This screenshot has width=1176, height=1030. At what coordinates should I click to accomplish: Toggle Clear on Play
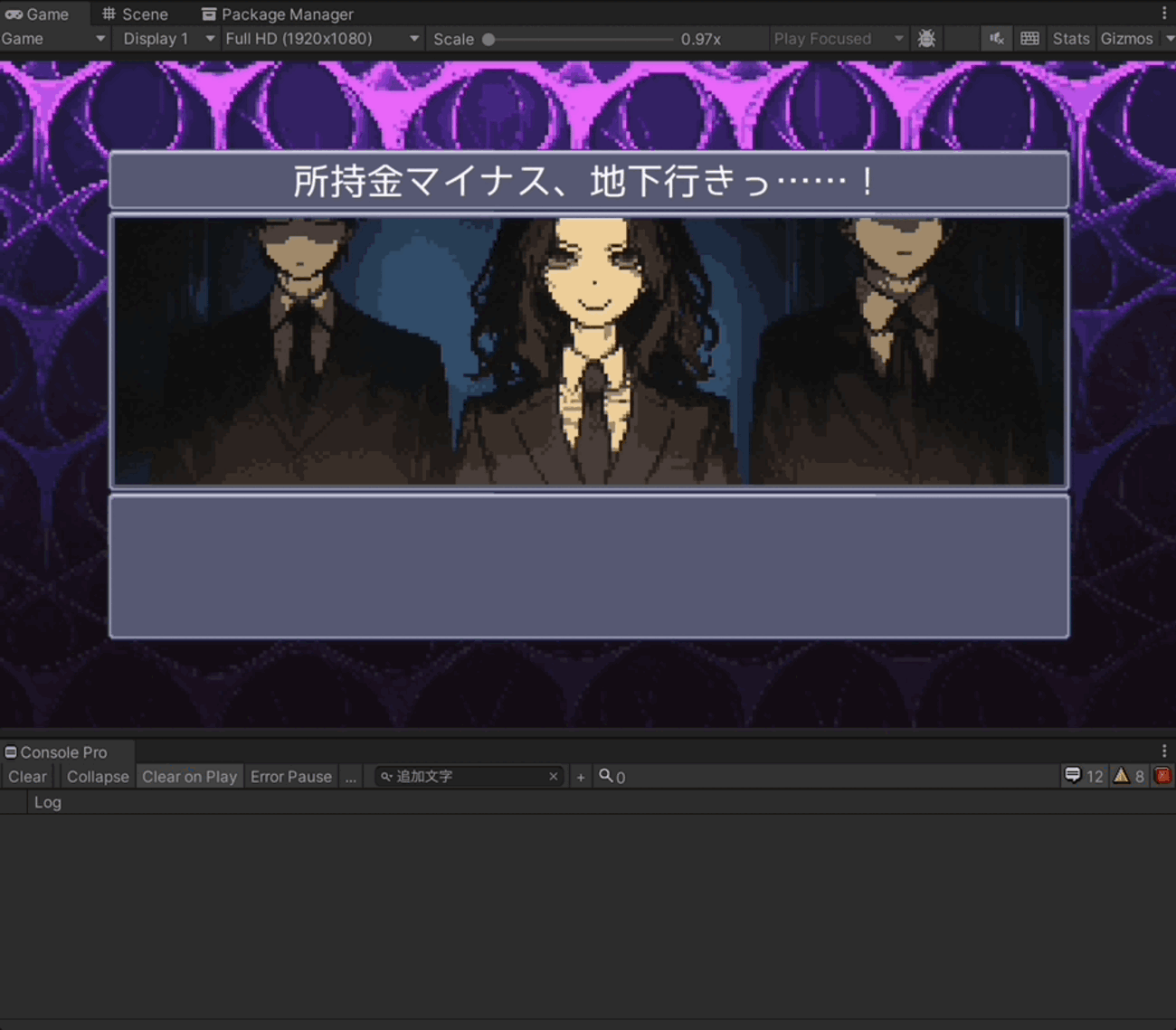pos(189,776)
